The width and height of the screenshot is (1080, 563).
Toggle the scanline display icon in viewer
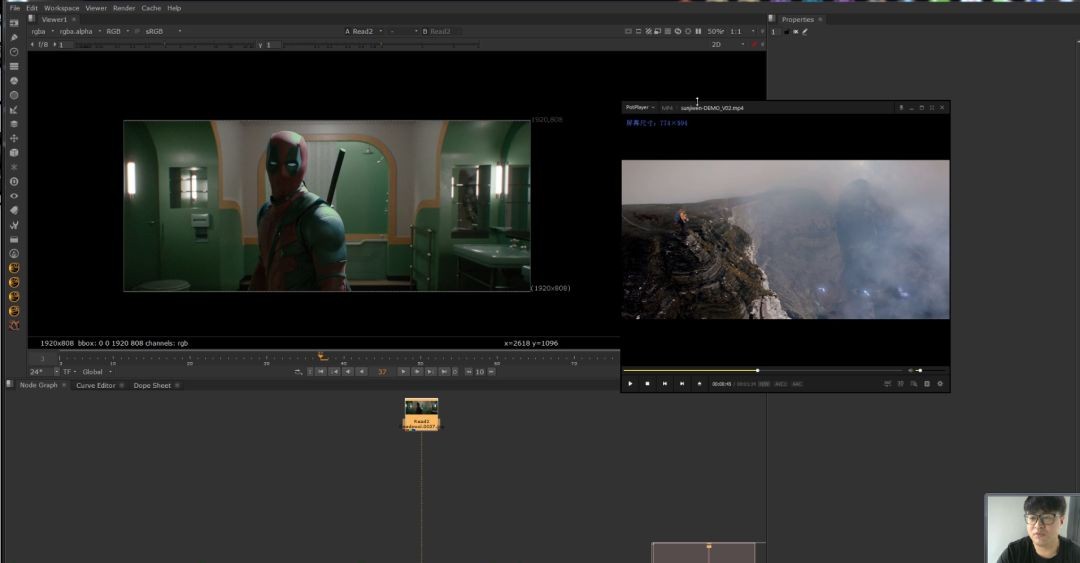[667, 31]
